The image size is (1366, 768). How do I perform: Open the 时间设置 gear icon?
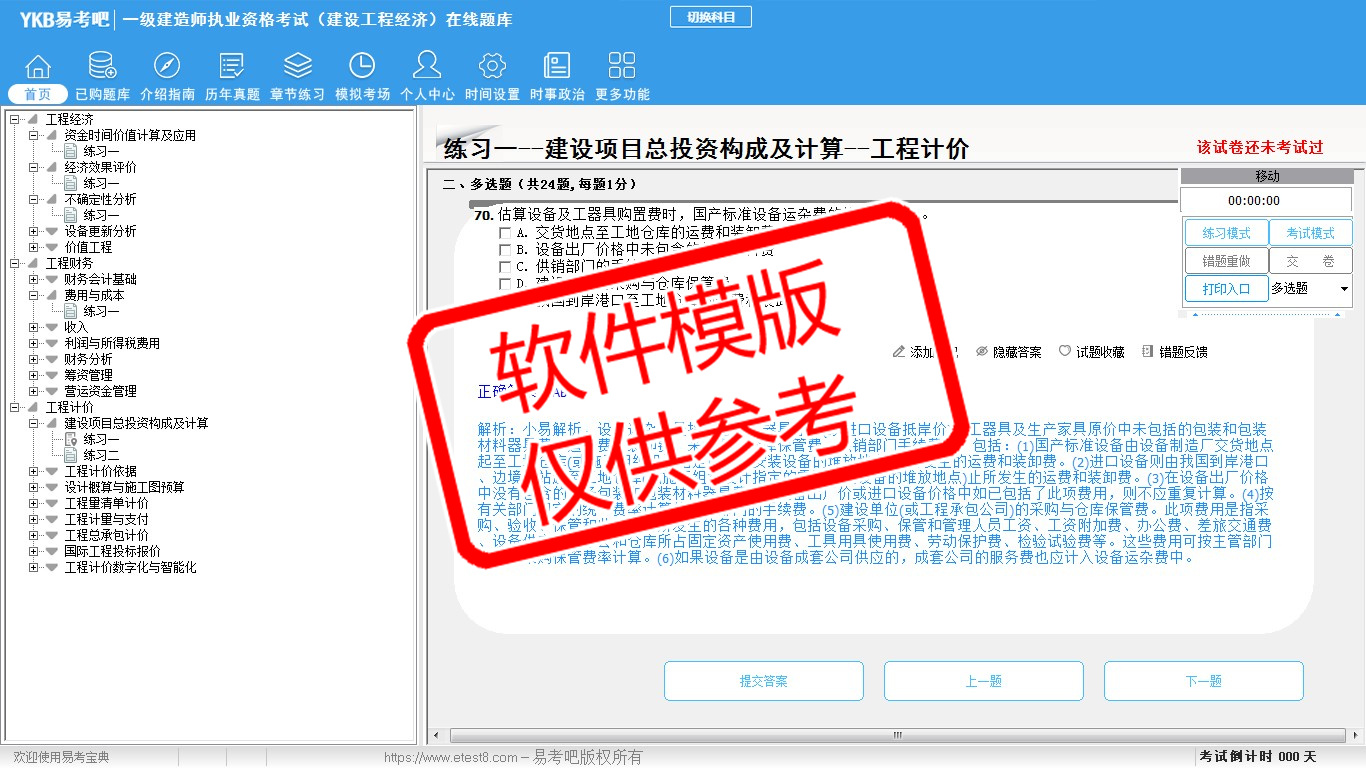492,66
